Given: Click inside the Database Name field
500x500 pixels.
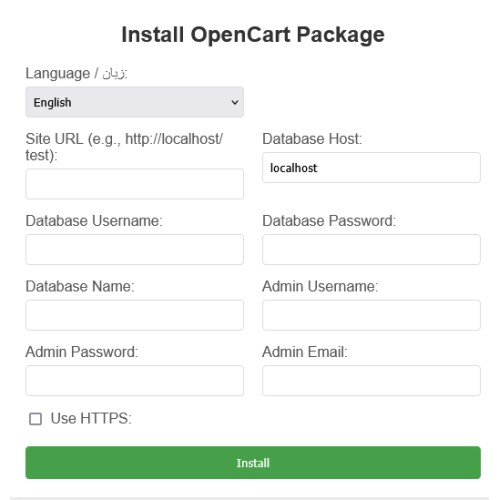Looking at the screenshot, I should (x=134, y=315).
